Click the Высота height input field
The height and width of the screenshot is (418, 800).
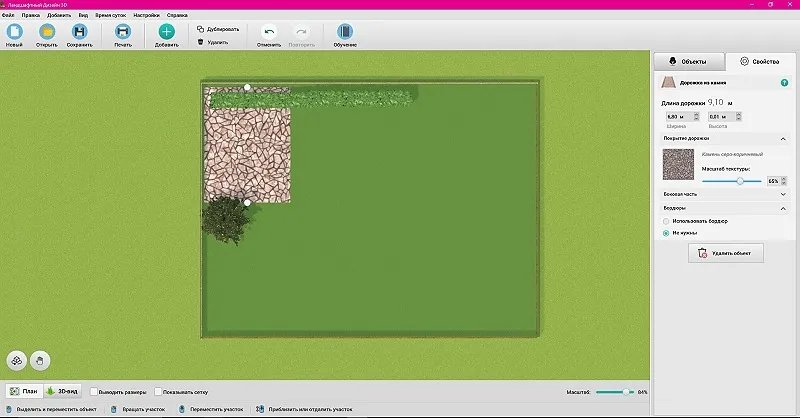[x=721, y=117]
